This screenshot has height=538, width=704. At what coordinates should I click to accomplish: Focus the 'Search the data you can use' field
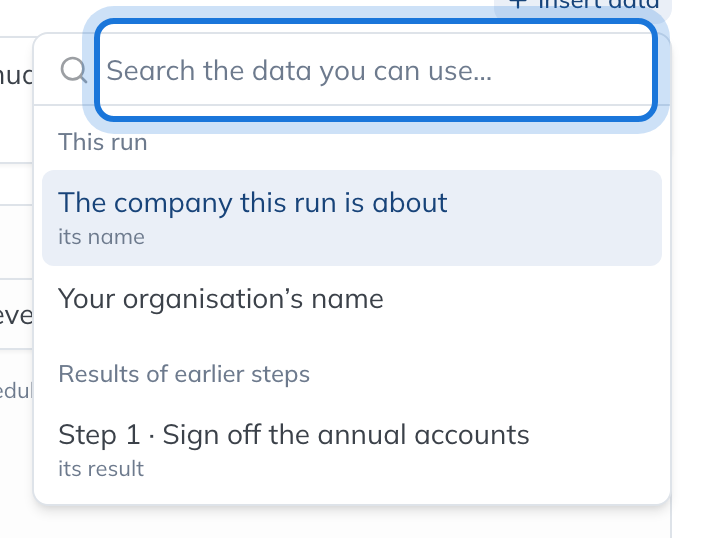(x=376, y=70)
